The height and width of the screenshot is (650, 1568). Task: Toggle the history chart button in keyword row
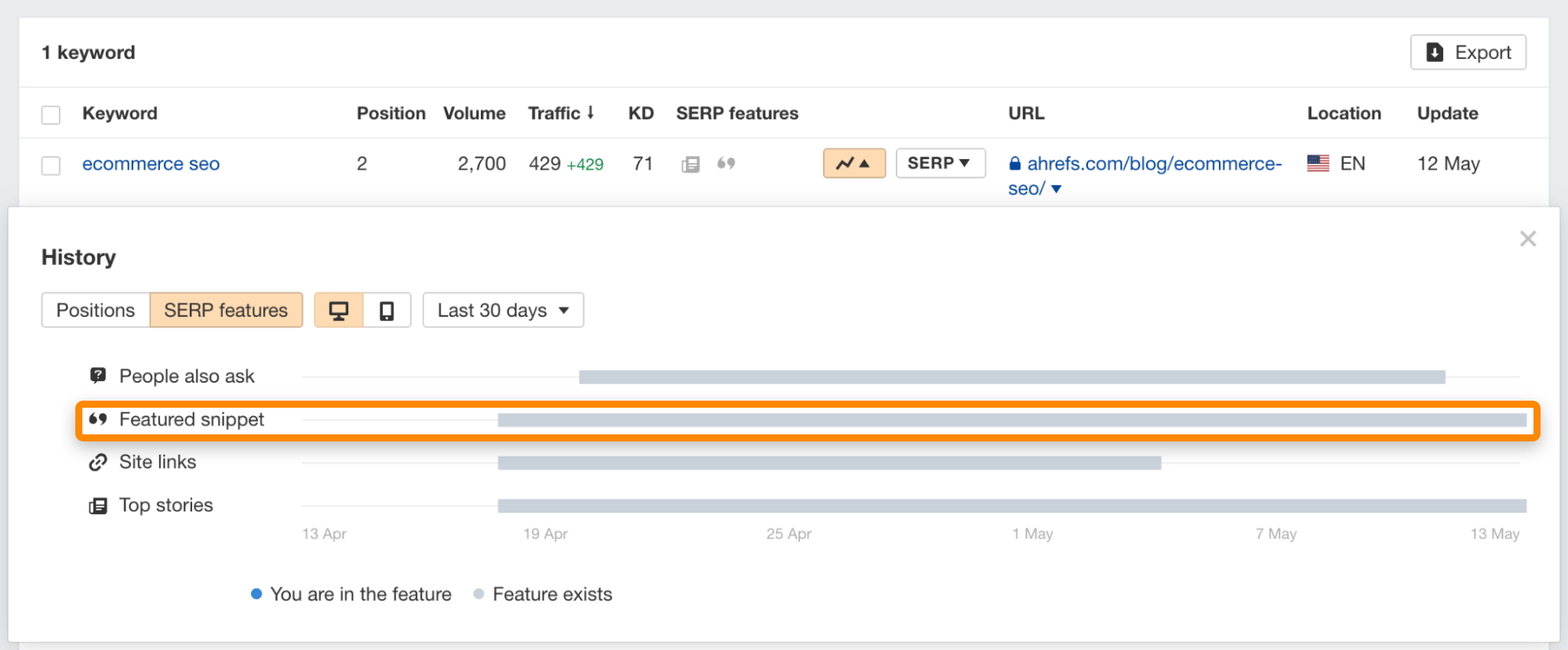[x=853, y=163]
